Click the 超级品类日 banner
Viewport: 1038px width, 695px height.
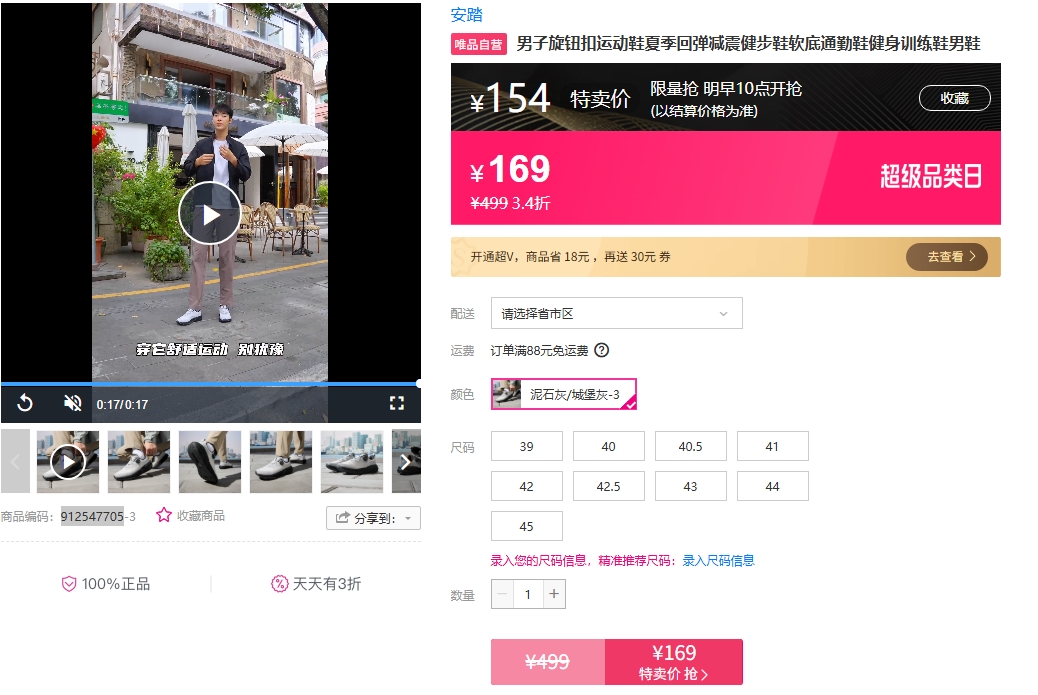(930, 177)
